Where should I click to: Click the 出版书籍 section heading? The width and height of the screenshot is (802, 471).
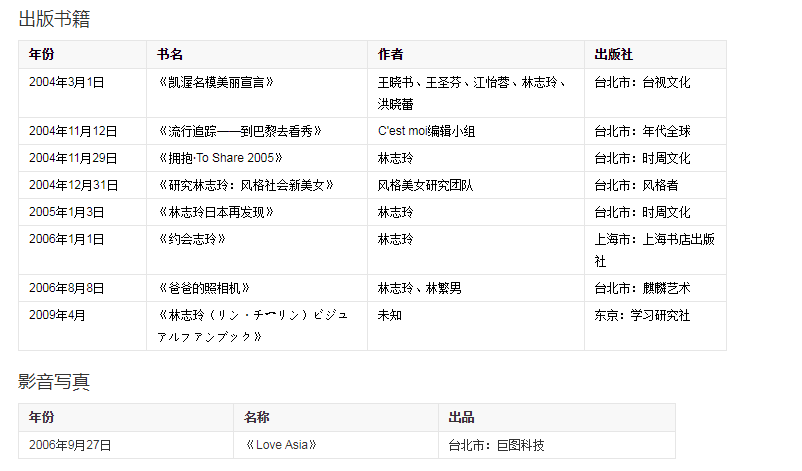click(54, 18)
